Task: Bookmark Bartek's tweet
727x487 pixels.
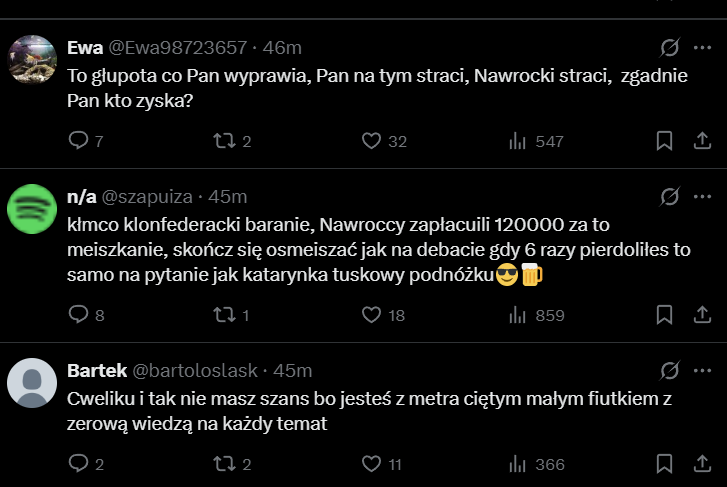Action: [663, 464]
